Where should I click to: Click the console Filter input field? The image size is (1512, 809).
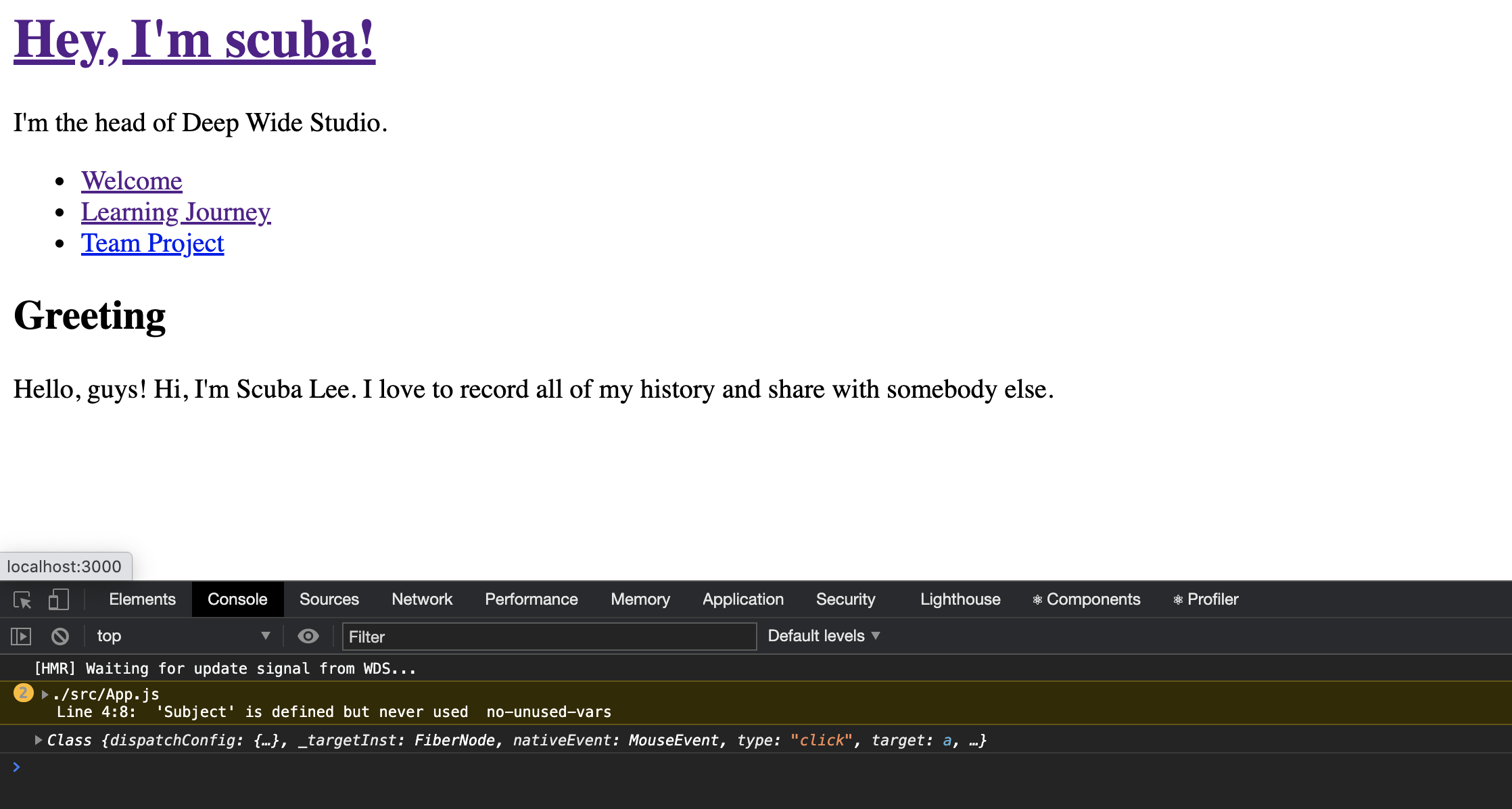pos(549,637)
